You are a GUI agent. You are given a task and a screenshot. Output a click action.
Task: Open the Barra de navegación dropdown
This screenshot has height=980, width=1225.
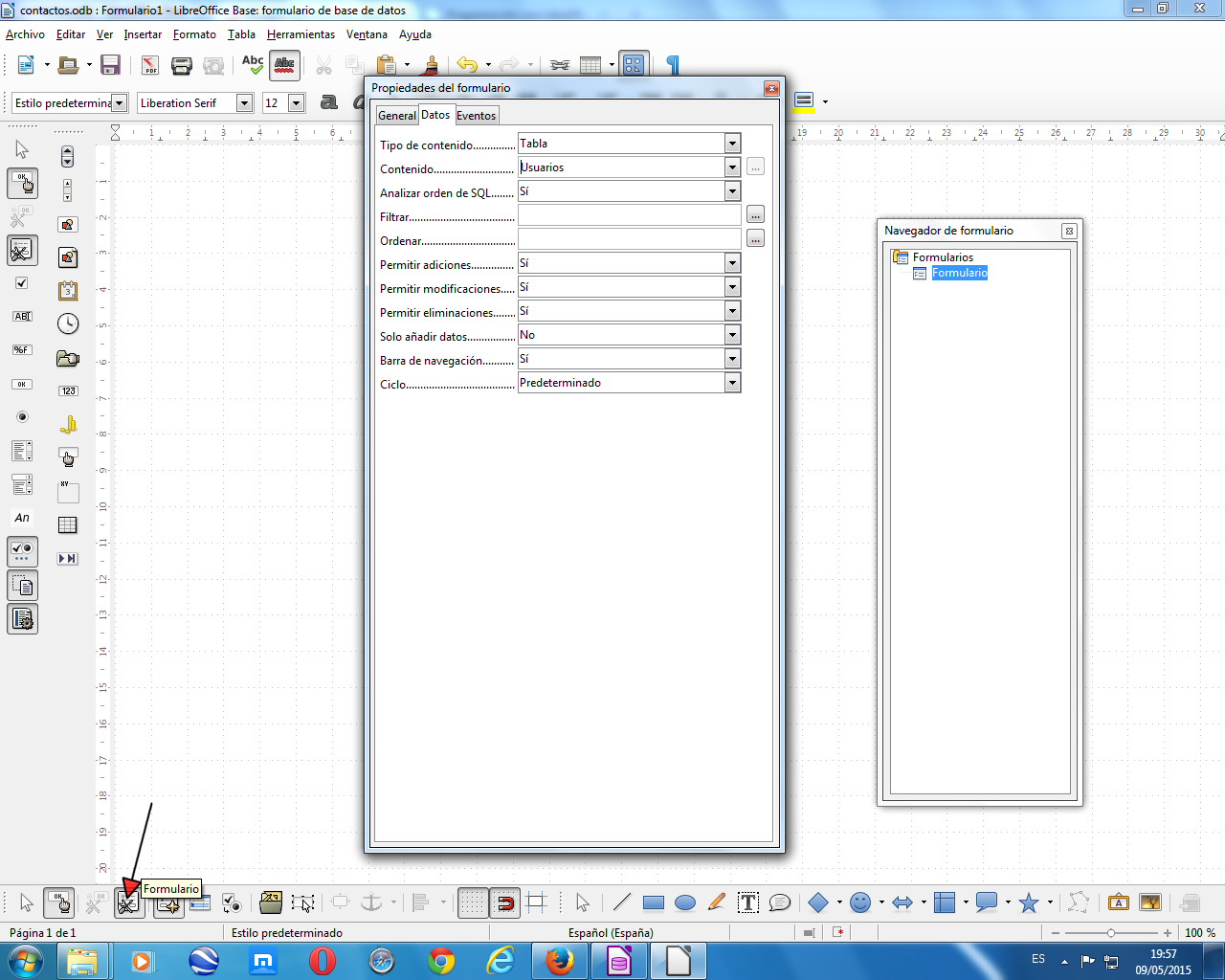[732, 359]
